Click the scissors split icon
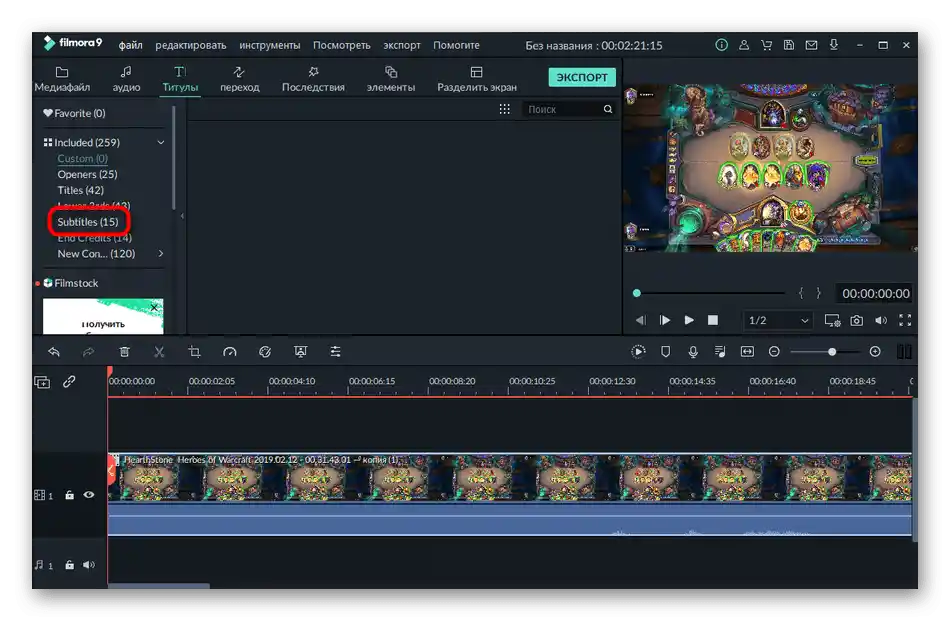This screenshot has height=621, width=950. click(159, 352)
